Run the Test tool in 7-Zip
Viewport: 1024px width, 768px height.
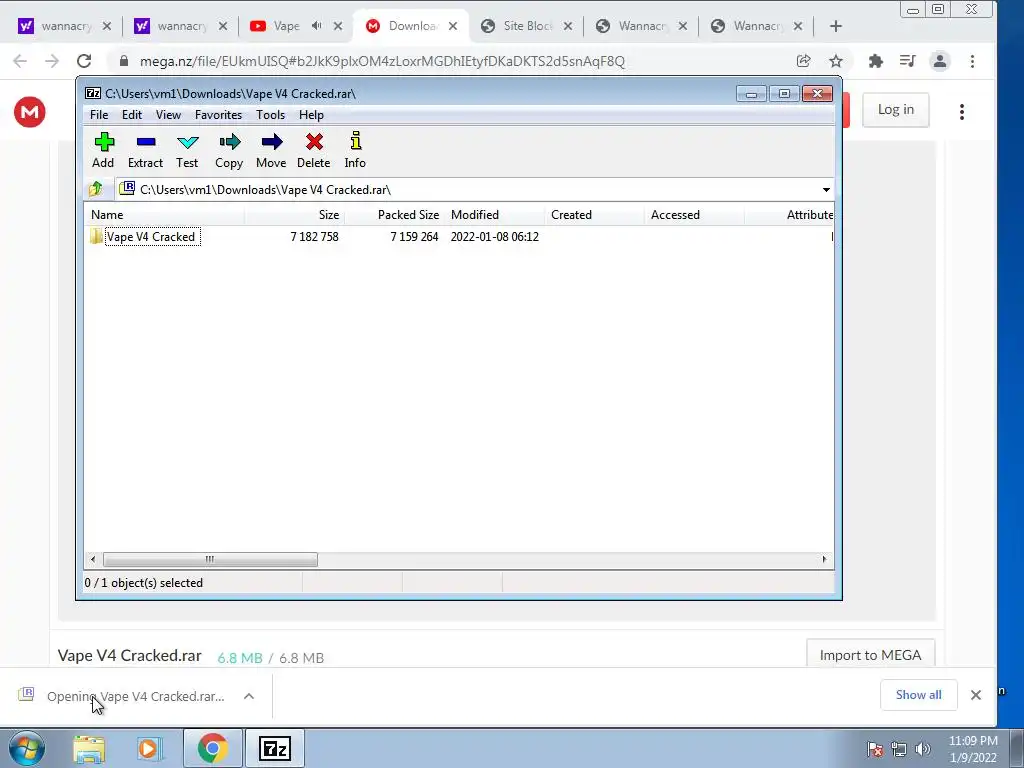click(187, 150)
